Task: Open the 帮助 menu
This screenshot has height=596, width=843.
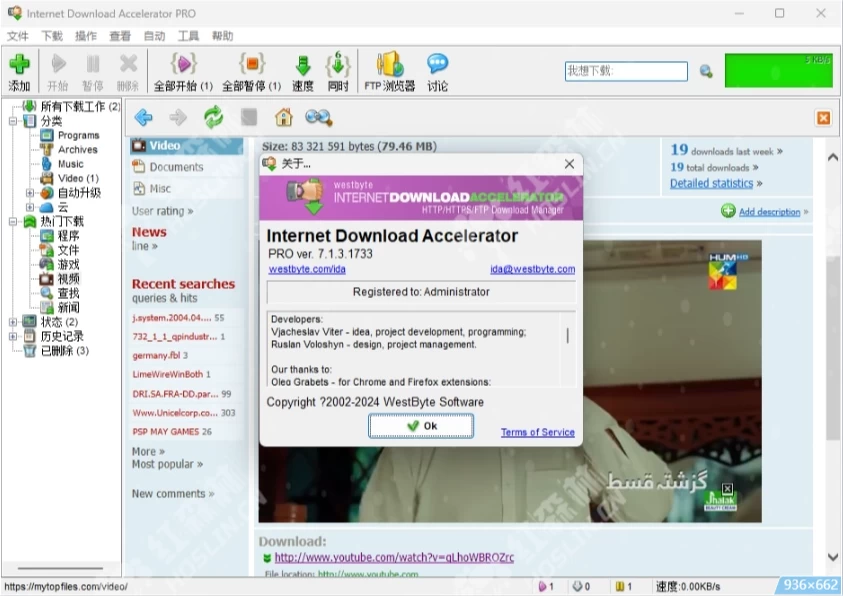Action: (x=223, y=36)
